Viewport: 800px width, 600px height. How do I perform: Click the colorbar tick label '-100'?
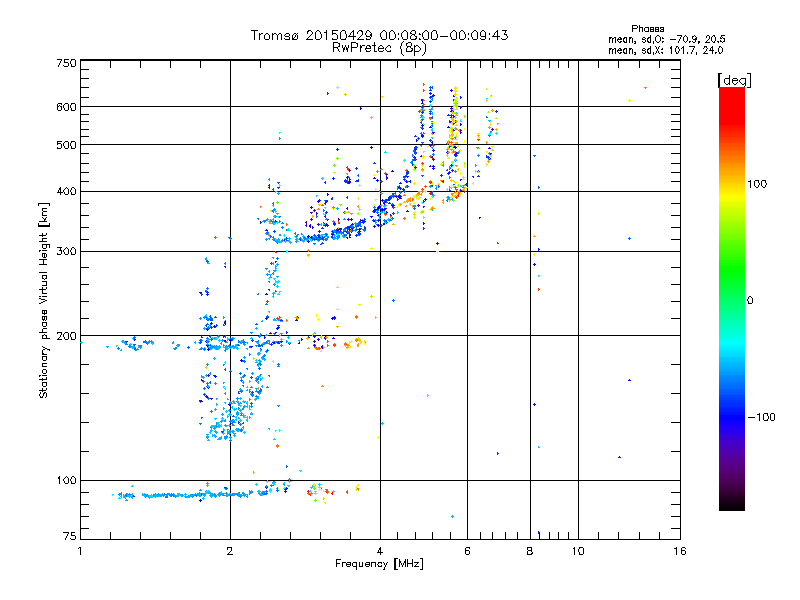[762, 417]
